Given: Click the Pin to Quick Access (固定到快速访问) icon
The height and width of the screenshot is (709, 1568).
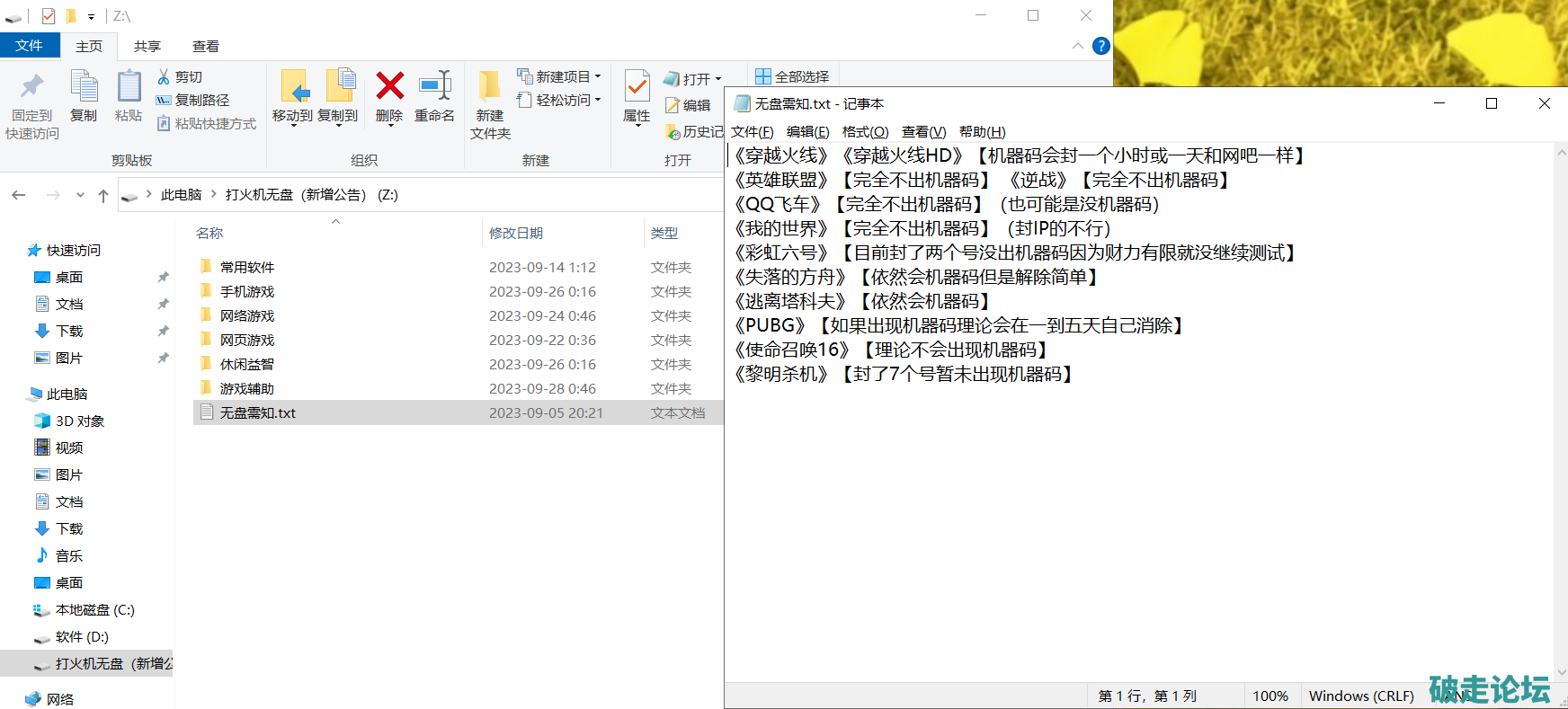Looking at the screenshot, I should pos(32,87).
